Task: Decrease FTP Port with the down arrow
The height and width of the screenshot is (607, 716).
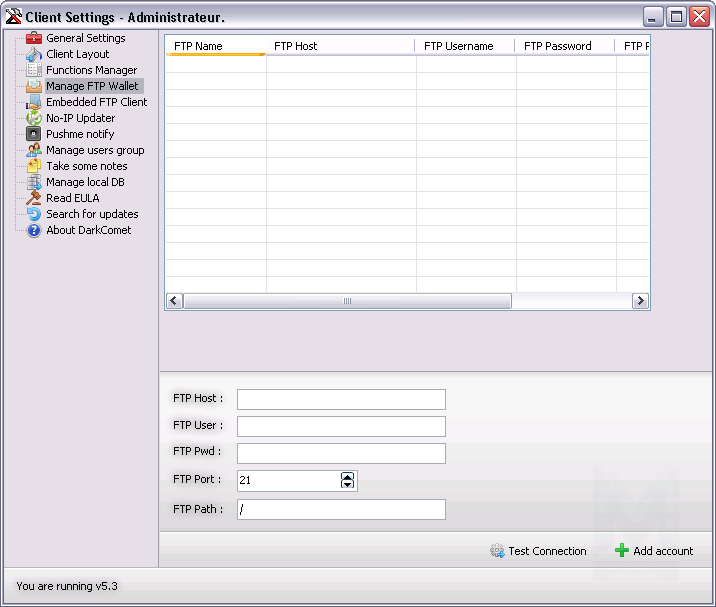Action: point(347,485)
